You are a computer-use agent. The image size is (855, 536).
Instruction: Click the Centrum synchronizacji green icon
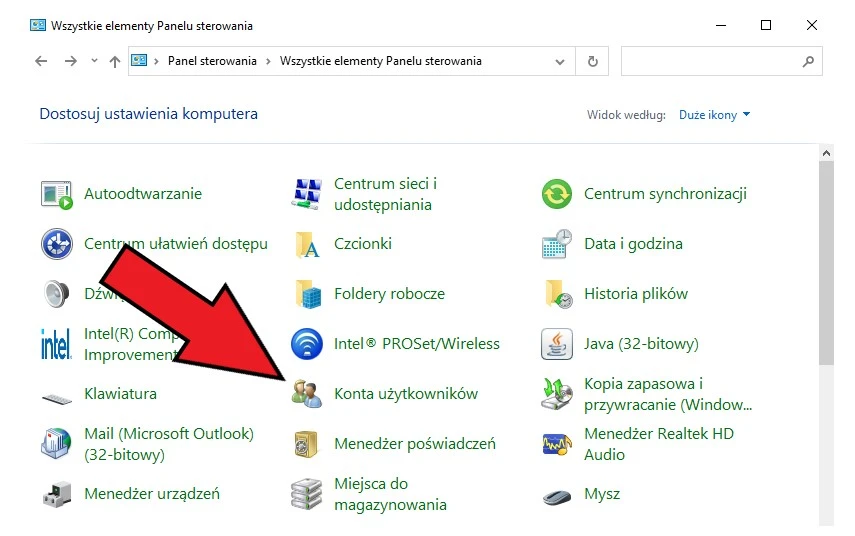[x=556, y=194]
